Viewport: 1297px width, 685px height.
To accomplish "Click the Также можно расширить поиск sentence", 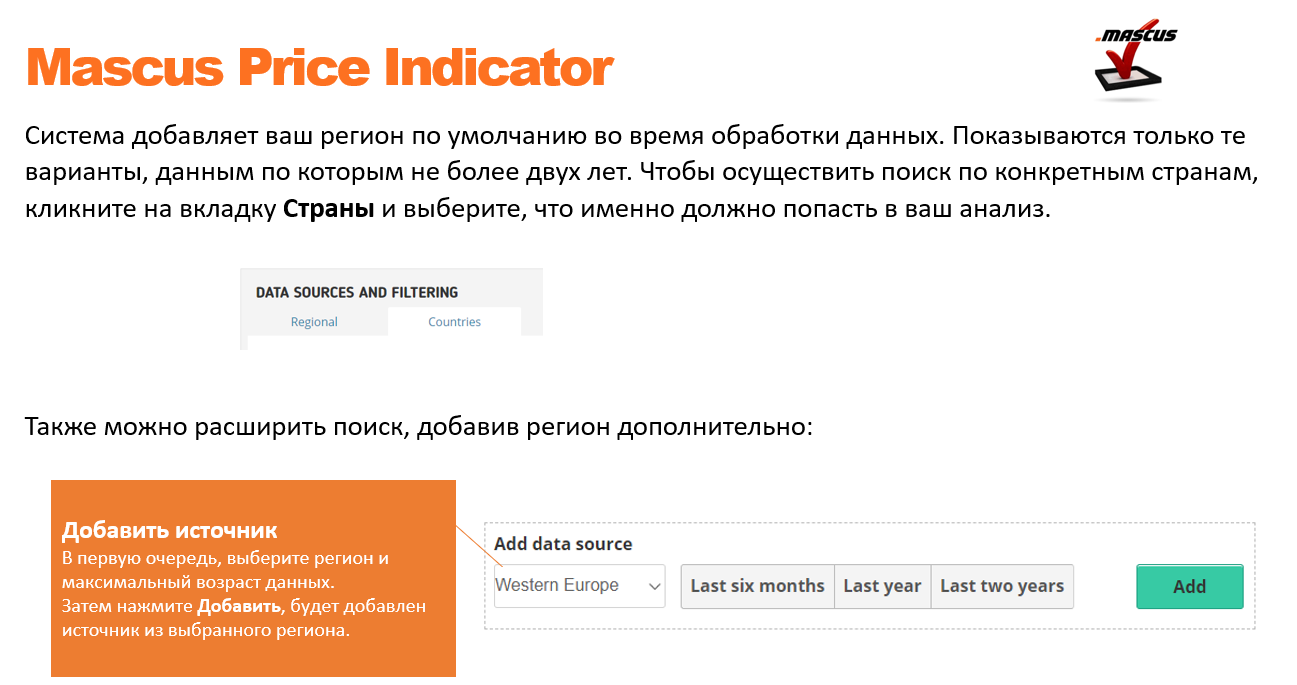I will tap(420, 428).
